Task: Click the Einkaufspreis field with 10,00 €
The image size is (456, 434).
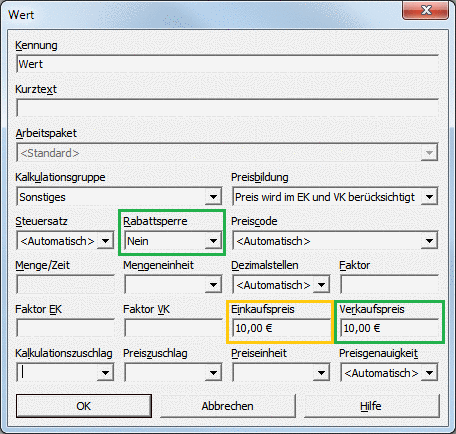Action: [x=281, y=329]
